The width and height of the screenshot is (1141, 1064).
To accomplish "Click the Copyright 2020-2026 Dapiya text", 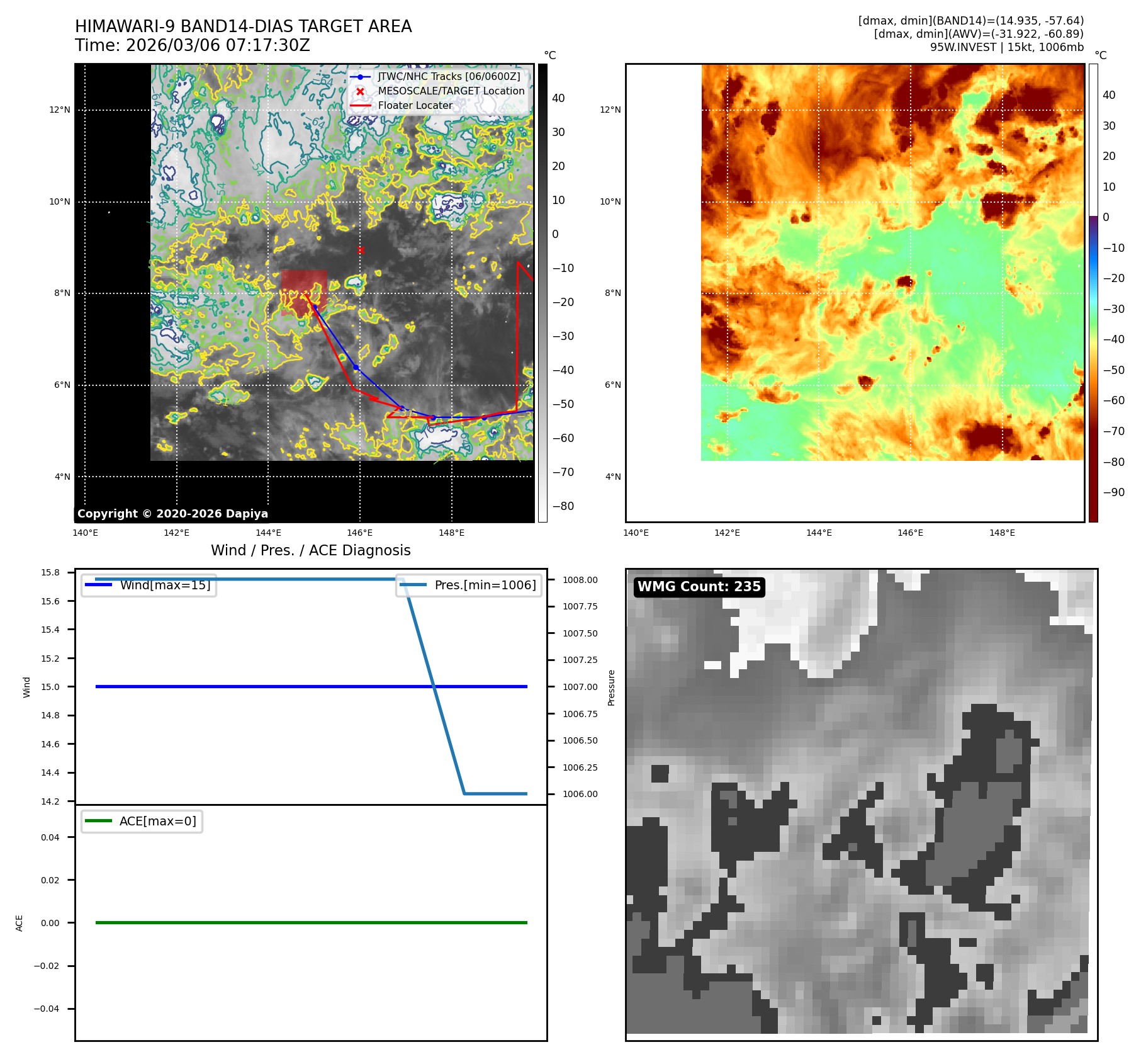I will (x=172, y=514).
